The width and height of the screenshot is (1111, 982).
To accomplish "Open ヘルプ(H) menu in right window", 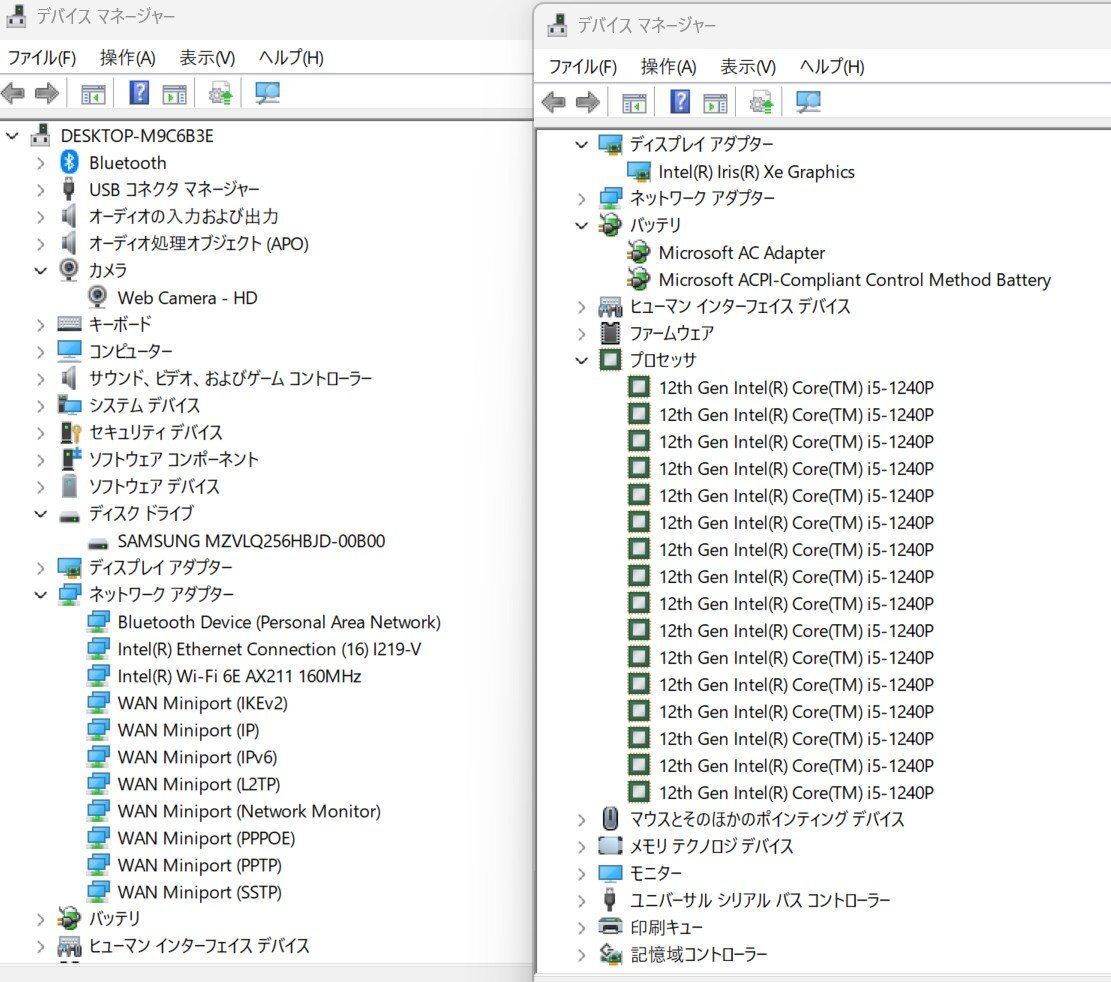I will [x=832, y=67].
